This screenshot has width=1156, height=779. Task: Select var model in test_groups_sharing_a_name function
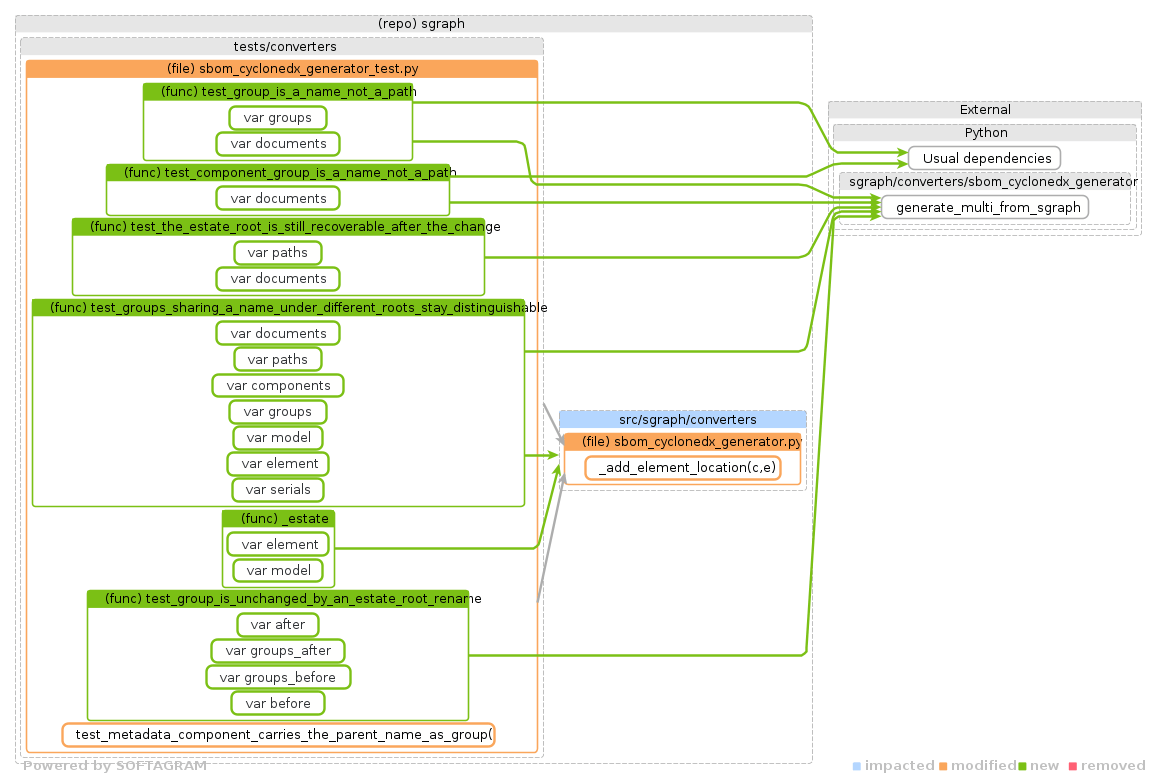tap(278, 437)
